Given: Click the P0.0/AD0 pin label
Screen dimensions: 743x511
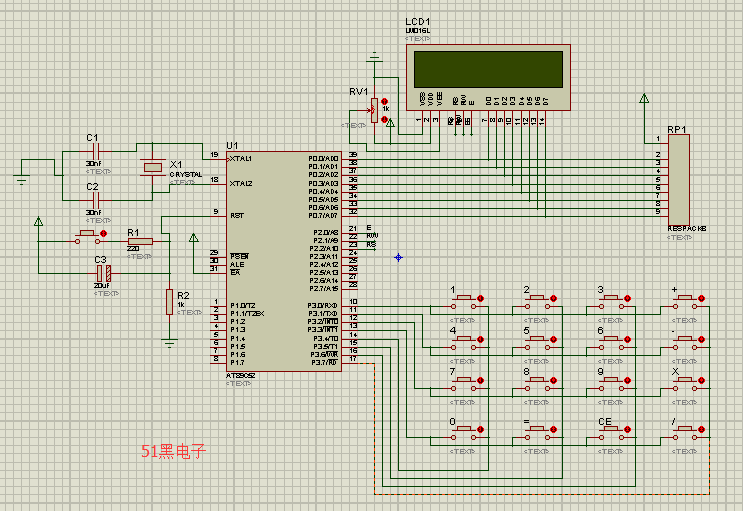Looking at the screenshot, I should pyautogui.click(x=323, y=159).
